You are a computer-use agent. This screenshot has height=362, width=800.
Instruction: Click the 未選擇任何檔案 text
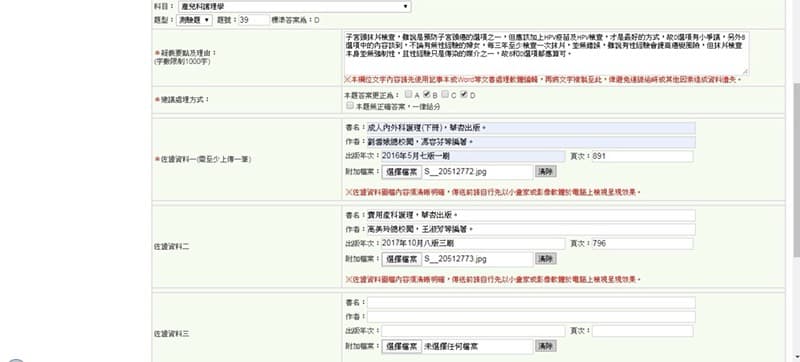pyautogui.click(x=451, y=347)
